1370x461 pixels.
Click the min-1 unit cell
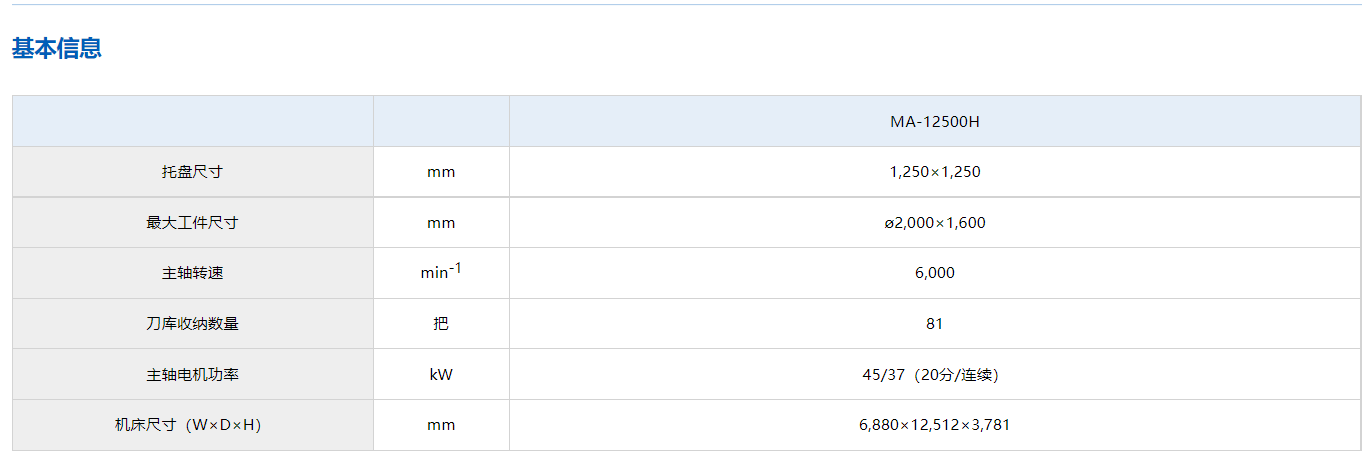tap(441, 272)
